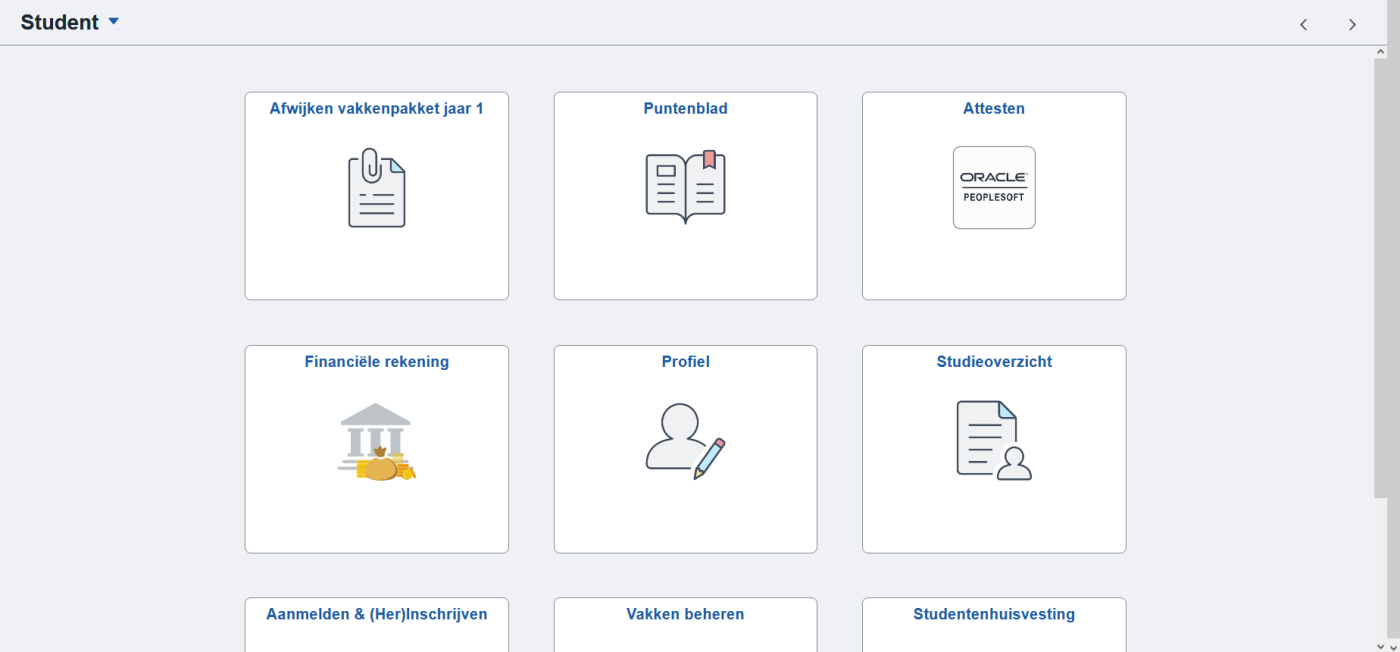
Task: Go to next homepage with right chevron
Action: [x=1352, y=24]
